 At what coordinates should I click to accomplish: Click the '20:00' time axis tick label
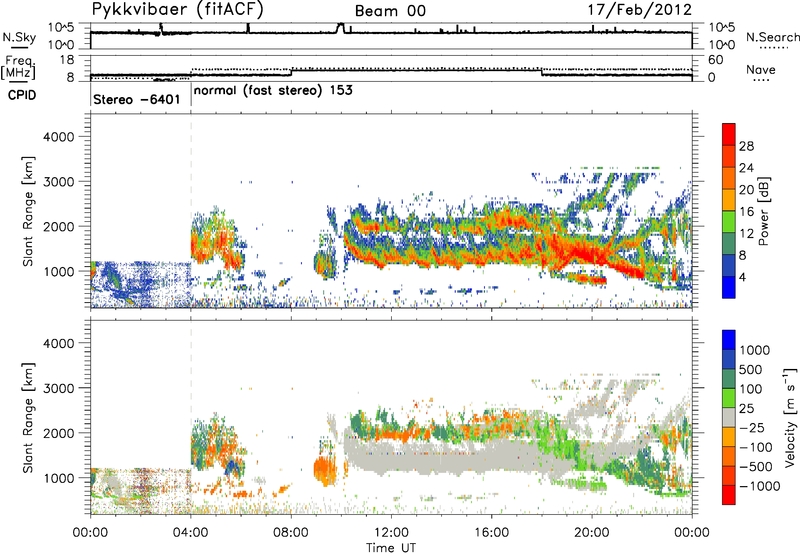pos(591,533)
